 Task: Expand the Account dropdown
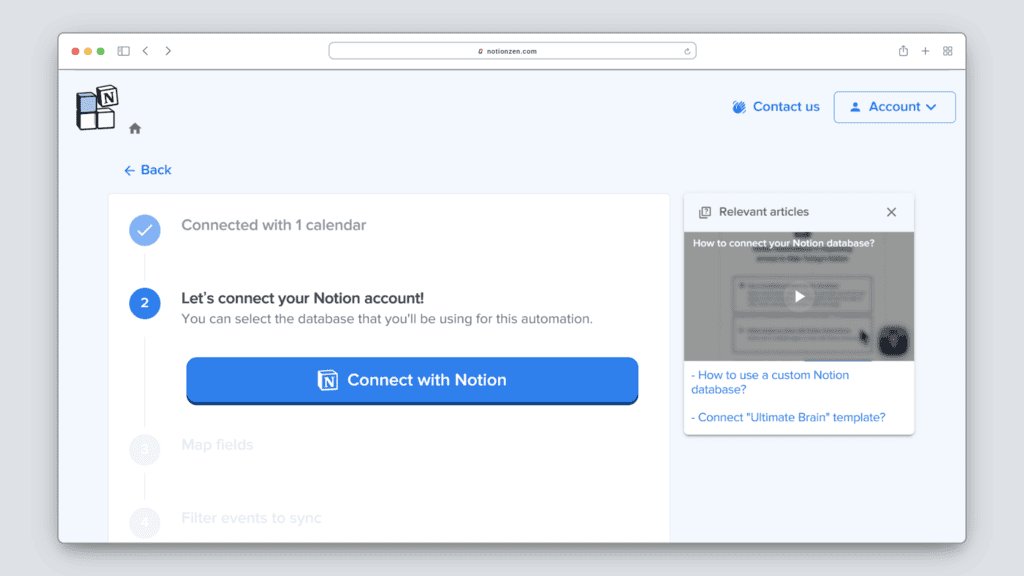[894, 107]
